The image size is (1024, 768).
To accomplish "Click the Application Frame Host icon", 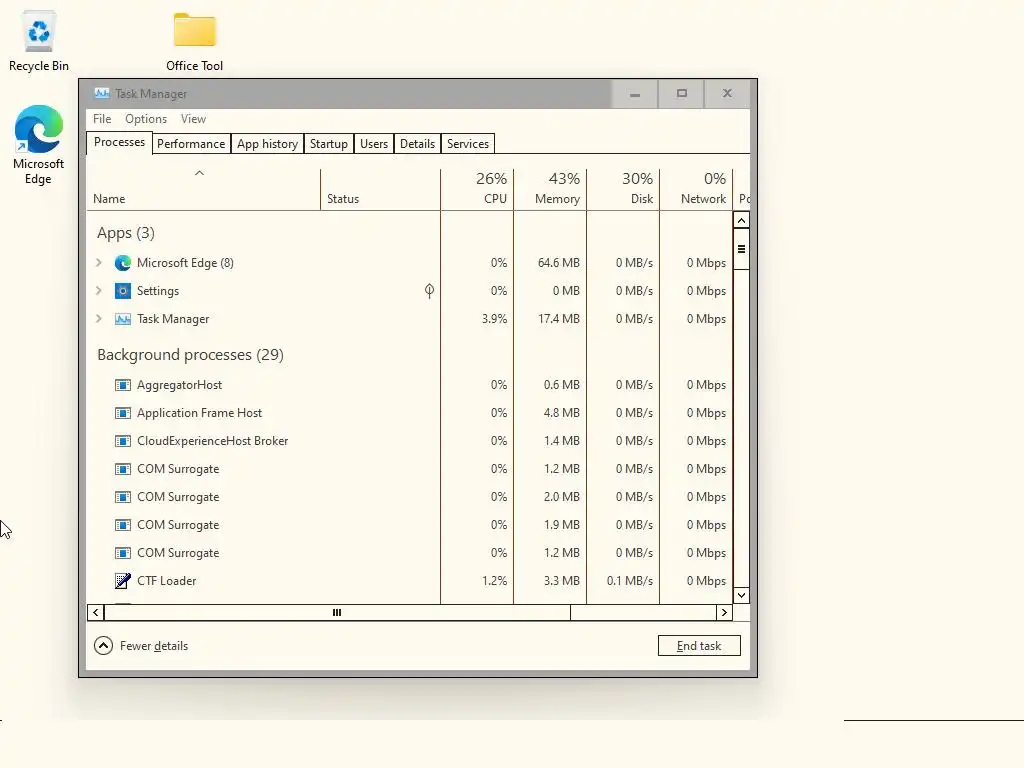I will (x=123, y=413).
